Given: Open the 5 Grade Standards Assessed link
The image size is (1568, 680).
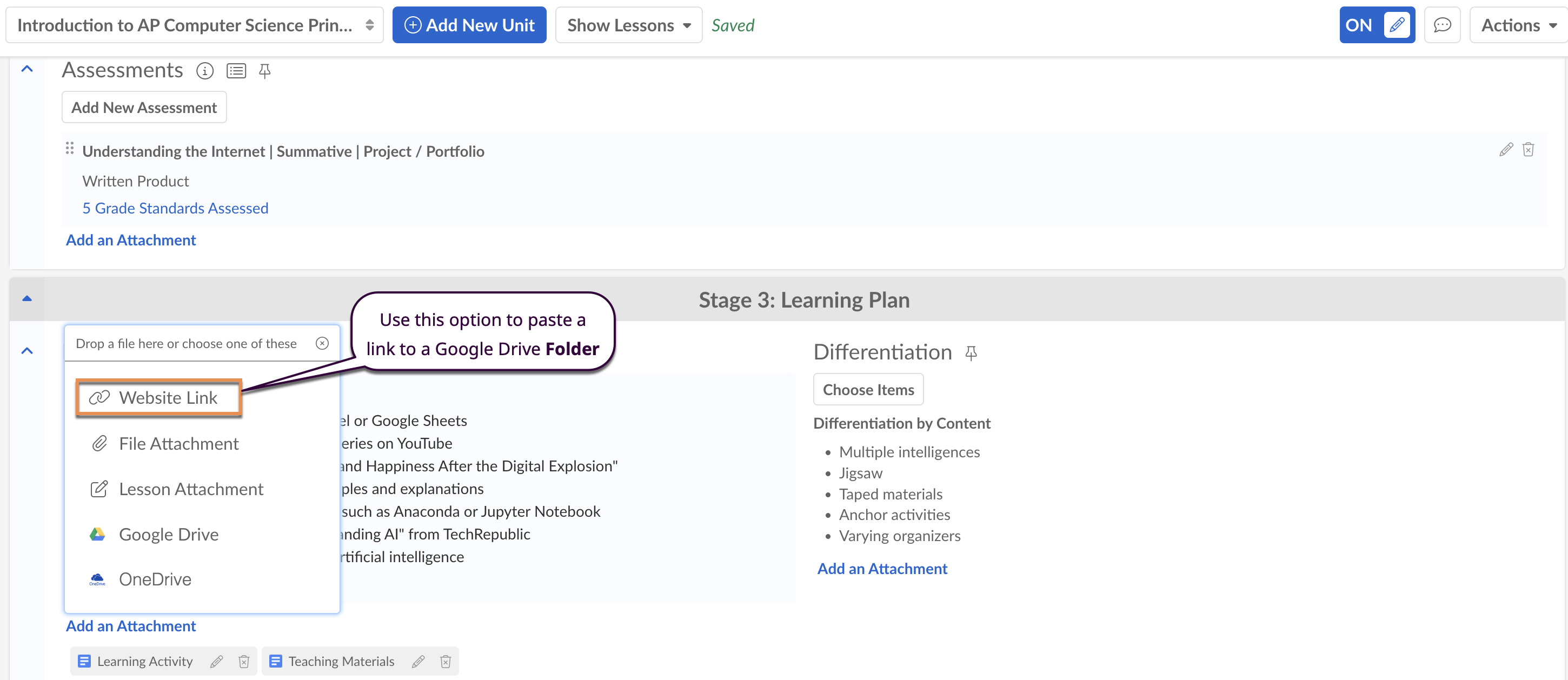Looking at the screenshot, I should [175, 208].
